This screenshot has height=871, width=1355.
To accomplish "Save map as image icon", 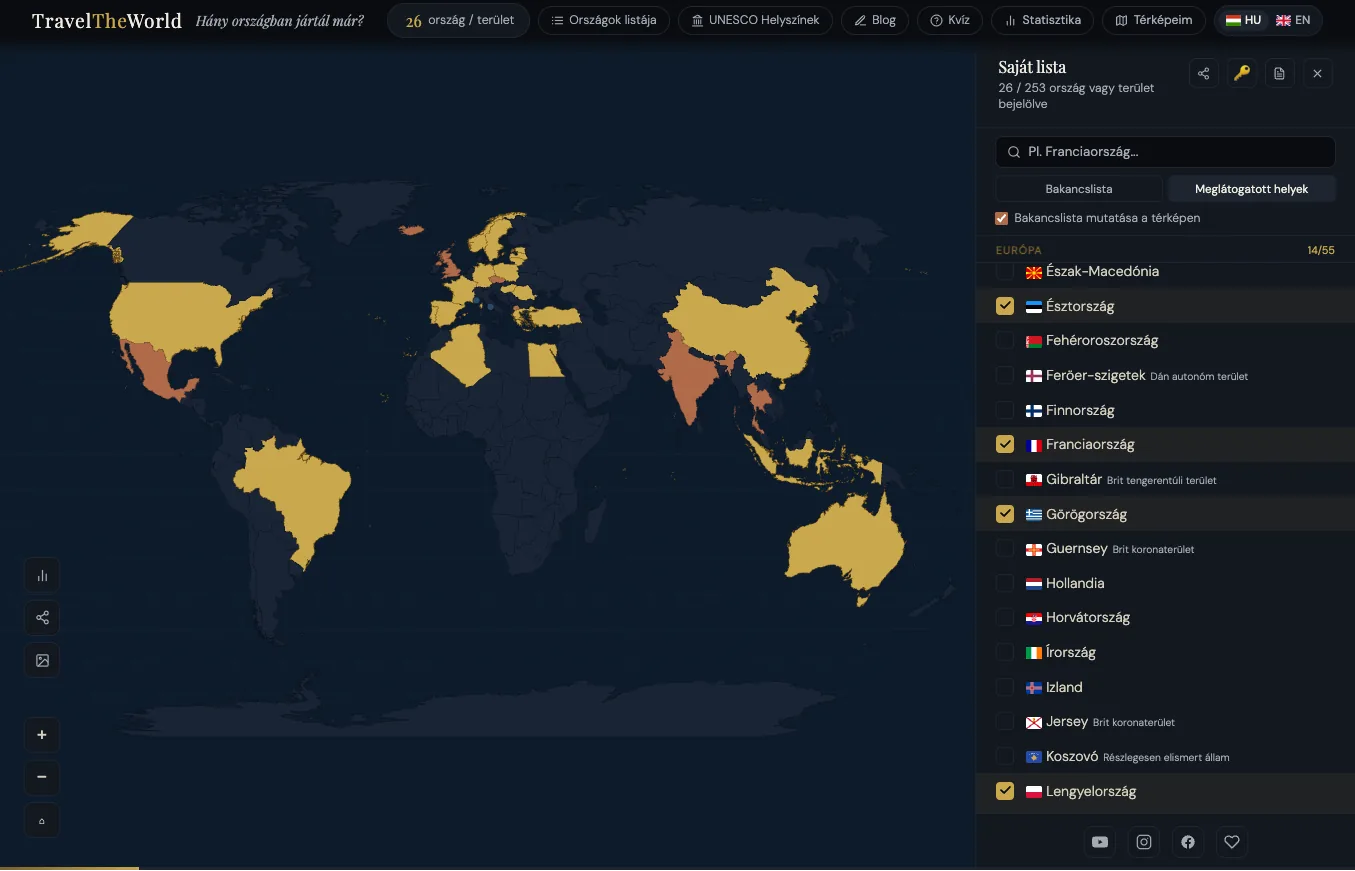I will (x=42, y=660).
